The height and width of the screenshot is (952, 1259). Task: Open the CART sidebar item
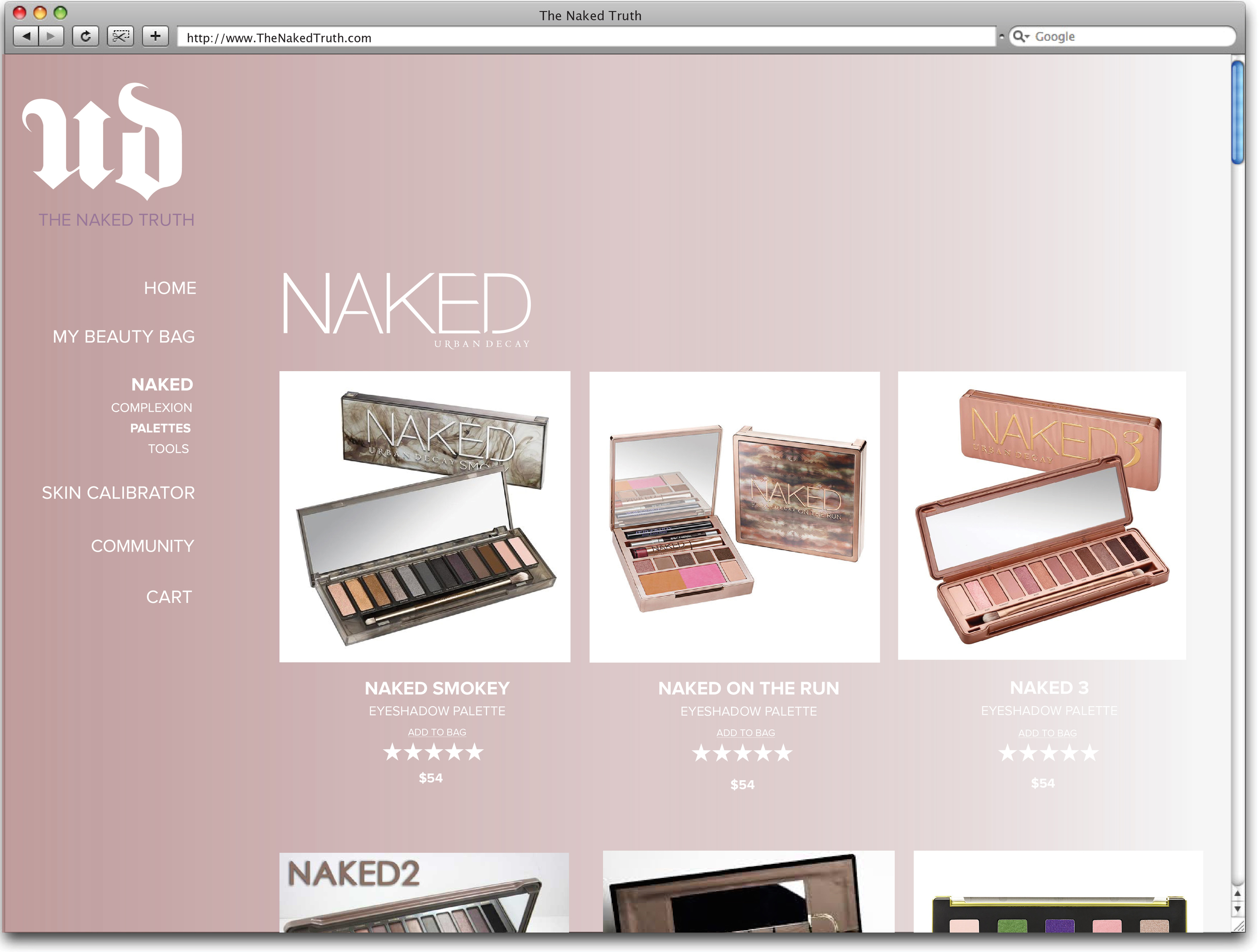pos(169,597)
